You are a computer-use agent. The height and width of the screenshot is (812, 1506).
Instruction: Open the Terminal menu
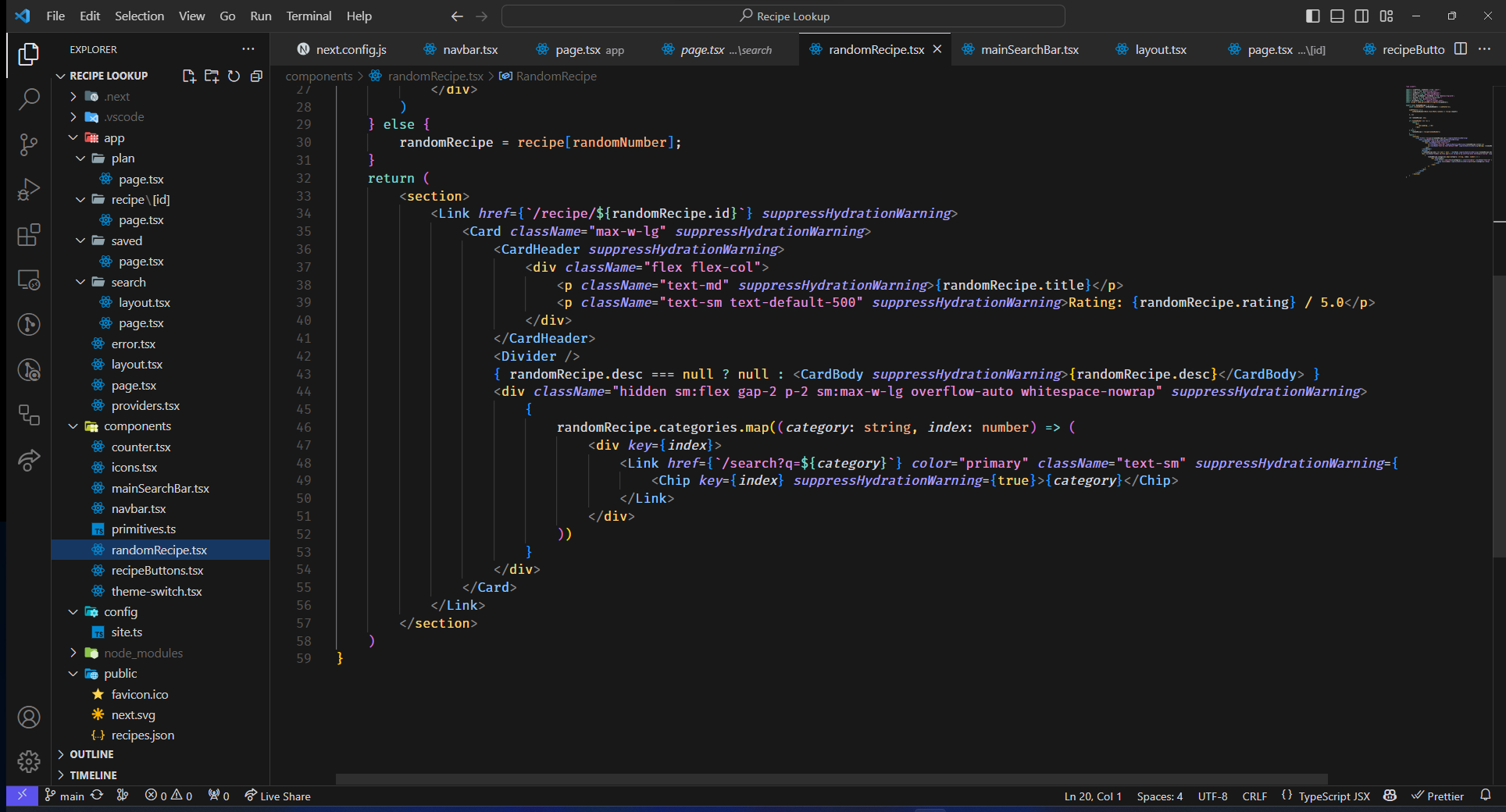pos(308,16)
